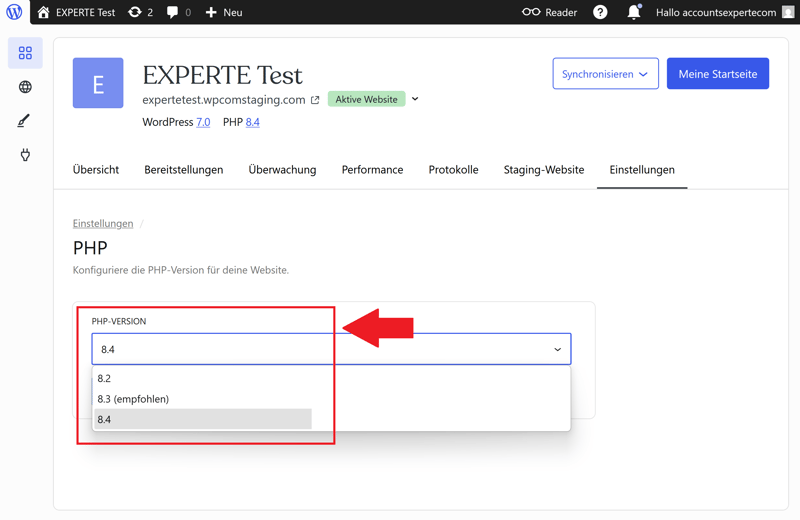
Task: Click the blue E site icon
Action: [98, 83]
